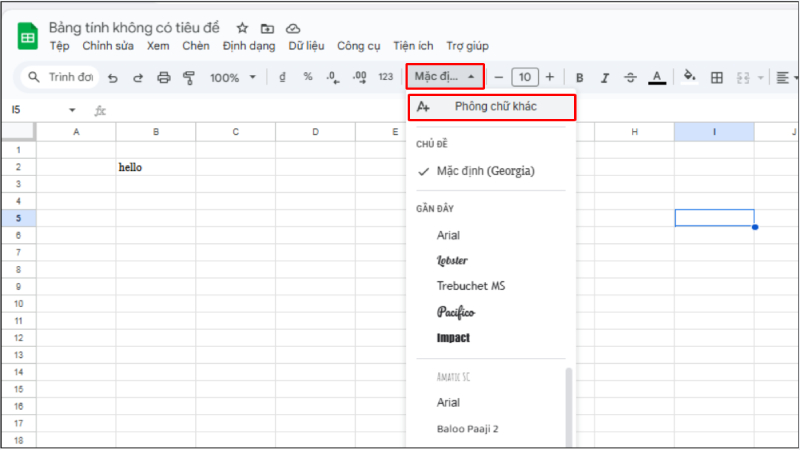Click the Google Sheets home logo
Image resolution: width=800 pixels, height=450 pixels.
pyautogui.click(x=28, y=36)
